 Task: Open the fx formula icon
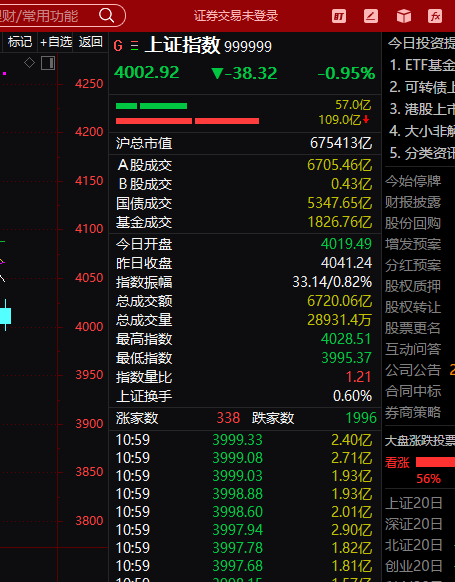pos(435,16)
